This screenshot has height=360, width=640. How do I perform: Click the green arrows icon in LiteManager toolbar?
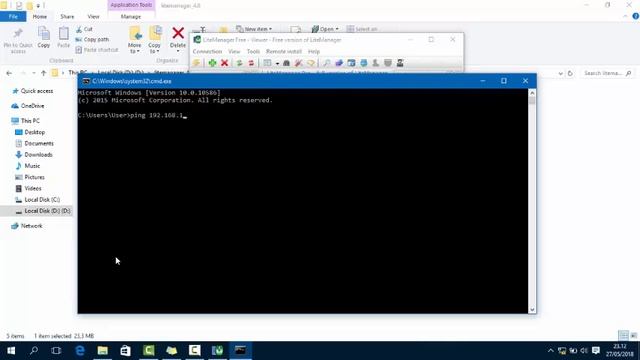(x=240, y=63)
